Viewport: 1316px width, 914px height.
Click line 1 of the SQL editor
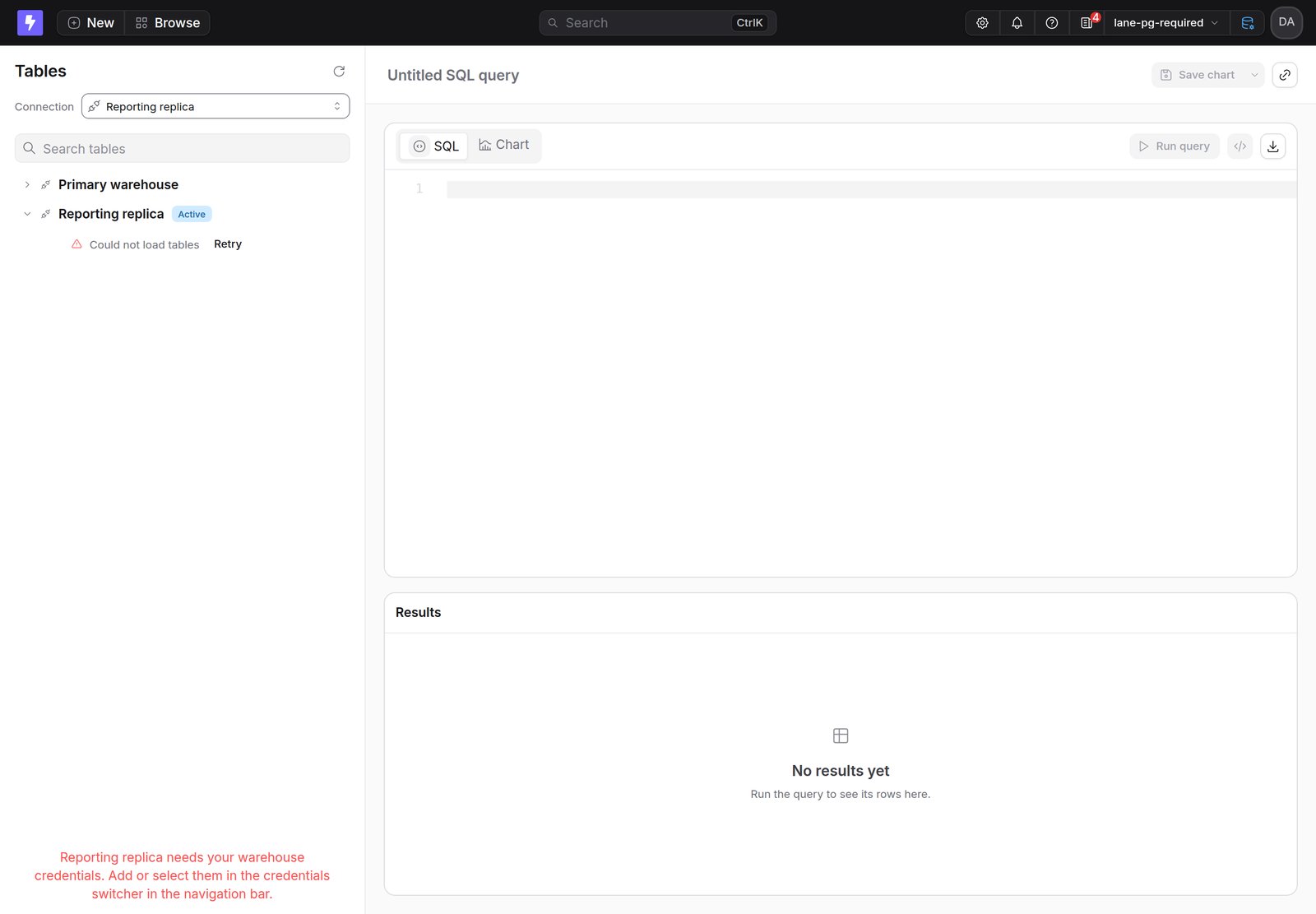[x=871, y=189]
